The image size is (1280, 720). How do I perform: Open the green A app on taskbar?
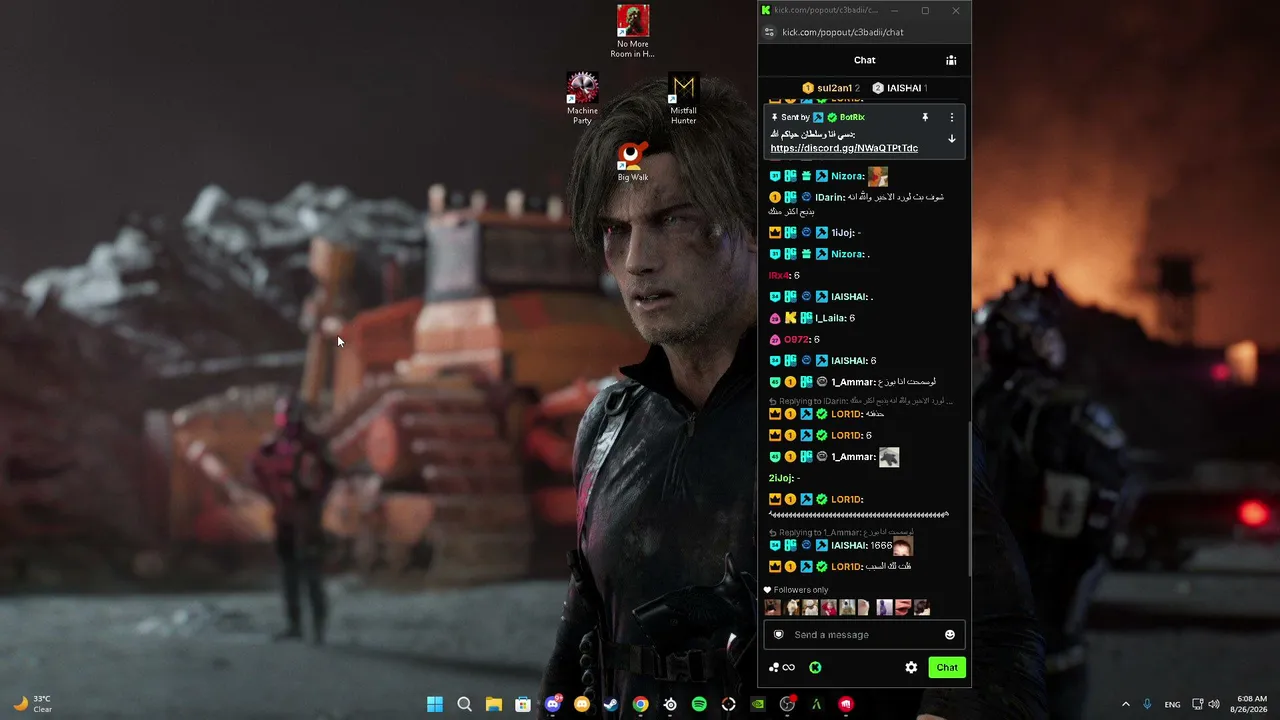pyautogui.click(x=816, y=704)
